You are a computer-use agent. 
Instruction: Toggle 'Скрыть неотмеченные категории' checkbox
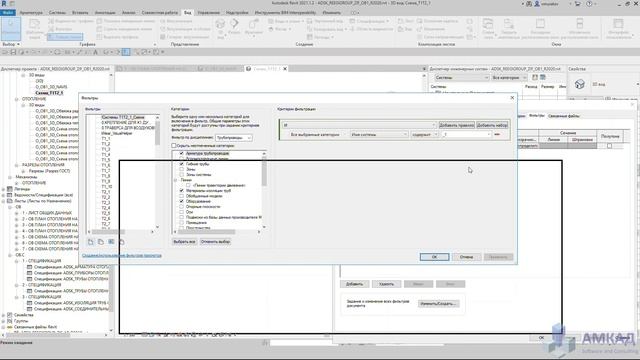(x=174, y=146)
